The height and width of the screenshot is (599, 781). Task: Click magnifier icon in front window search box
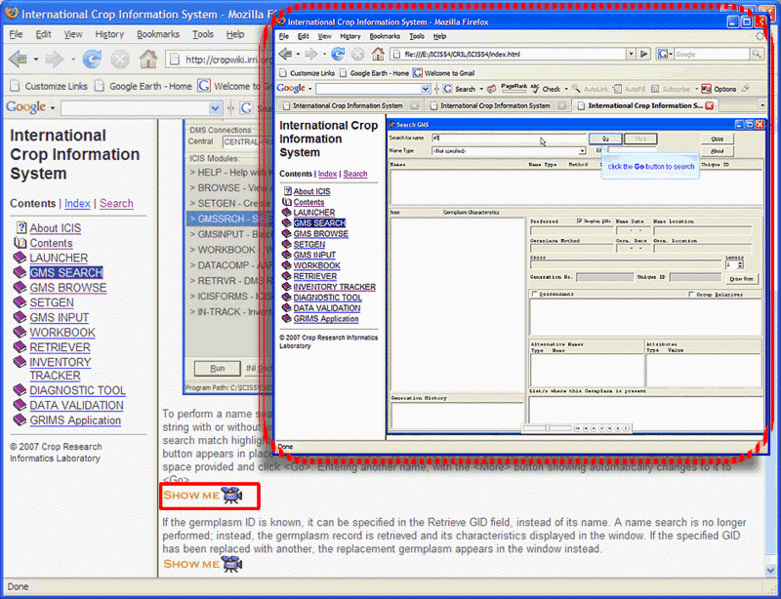coord(757,54)
